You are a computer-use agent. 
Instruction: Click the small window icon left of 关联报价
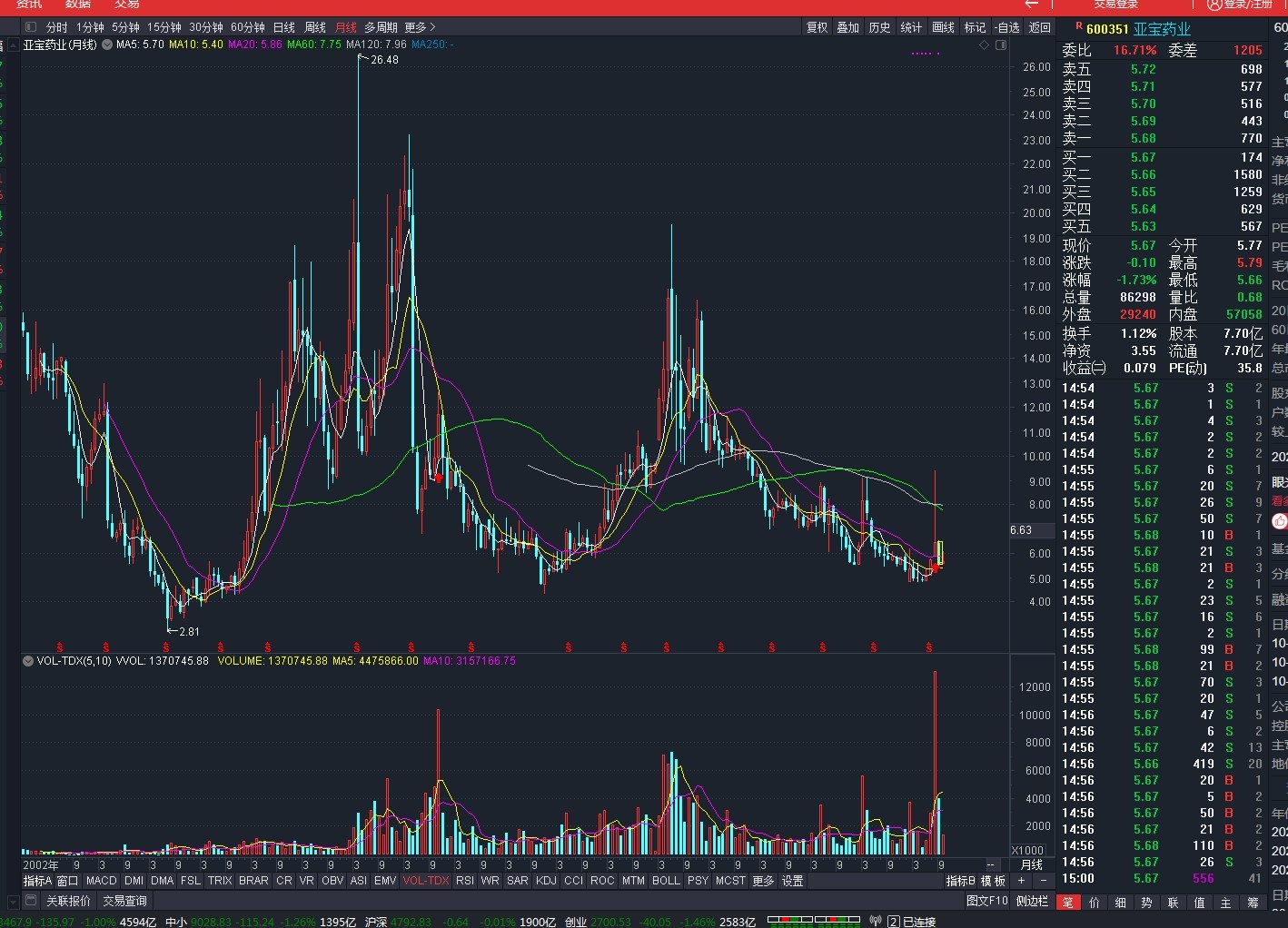click(x=30, y=901)
